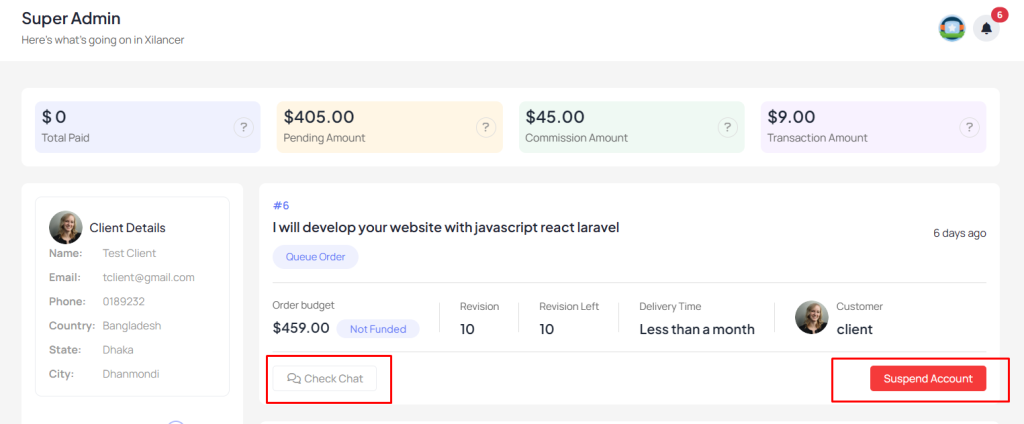Click the Commission Amount help question mark
This screenshot has width=1024, height=424.
(x=728, y=127)
